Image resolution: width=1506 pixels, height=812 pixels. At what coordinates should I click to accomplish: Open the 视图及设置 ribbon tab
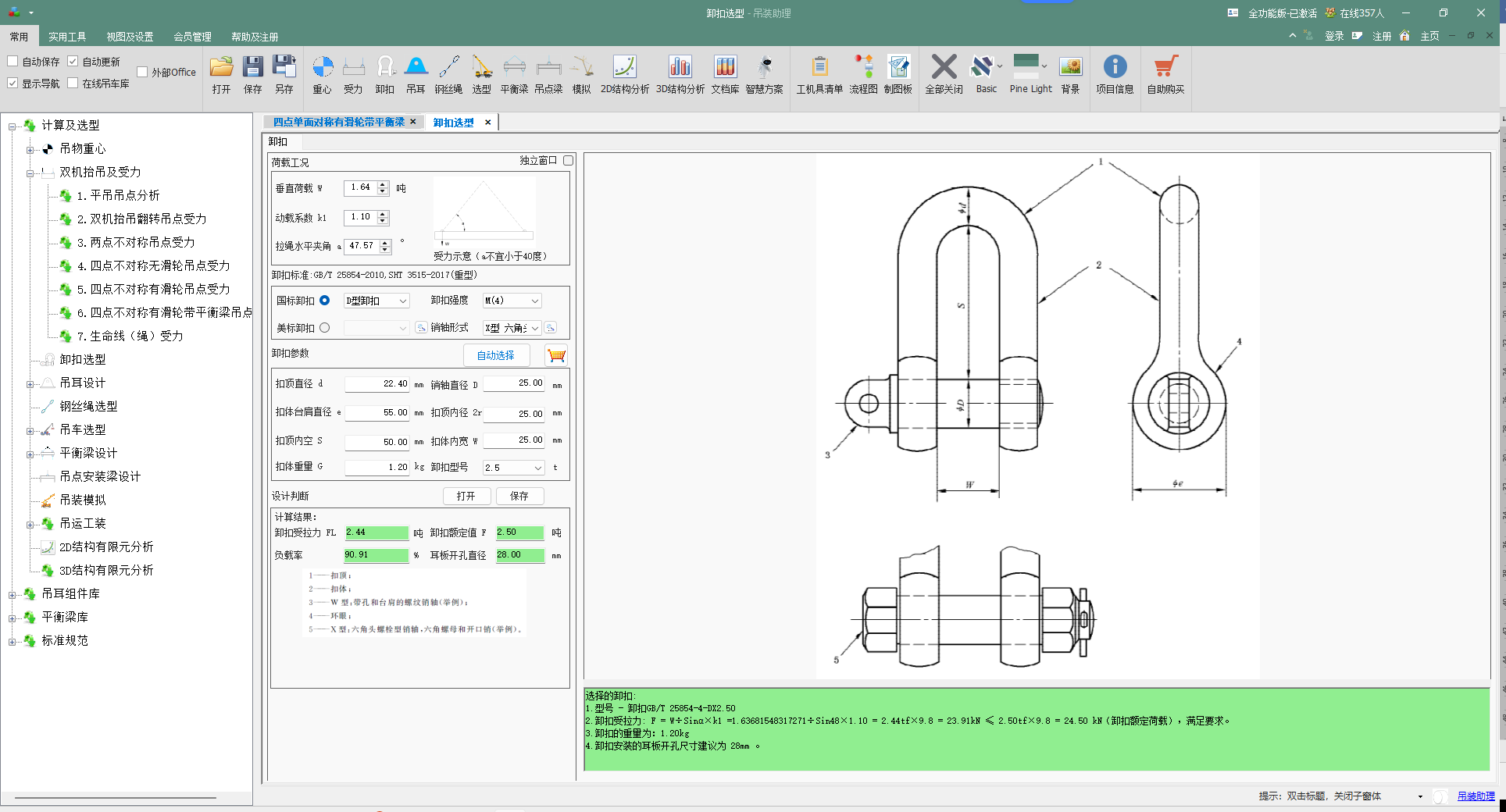click(130, 37)
